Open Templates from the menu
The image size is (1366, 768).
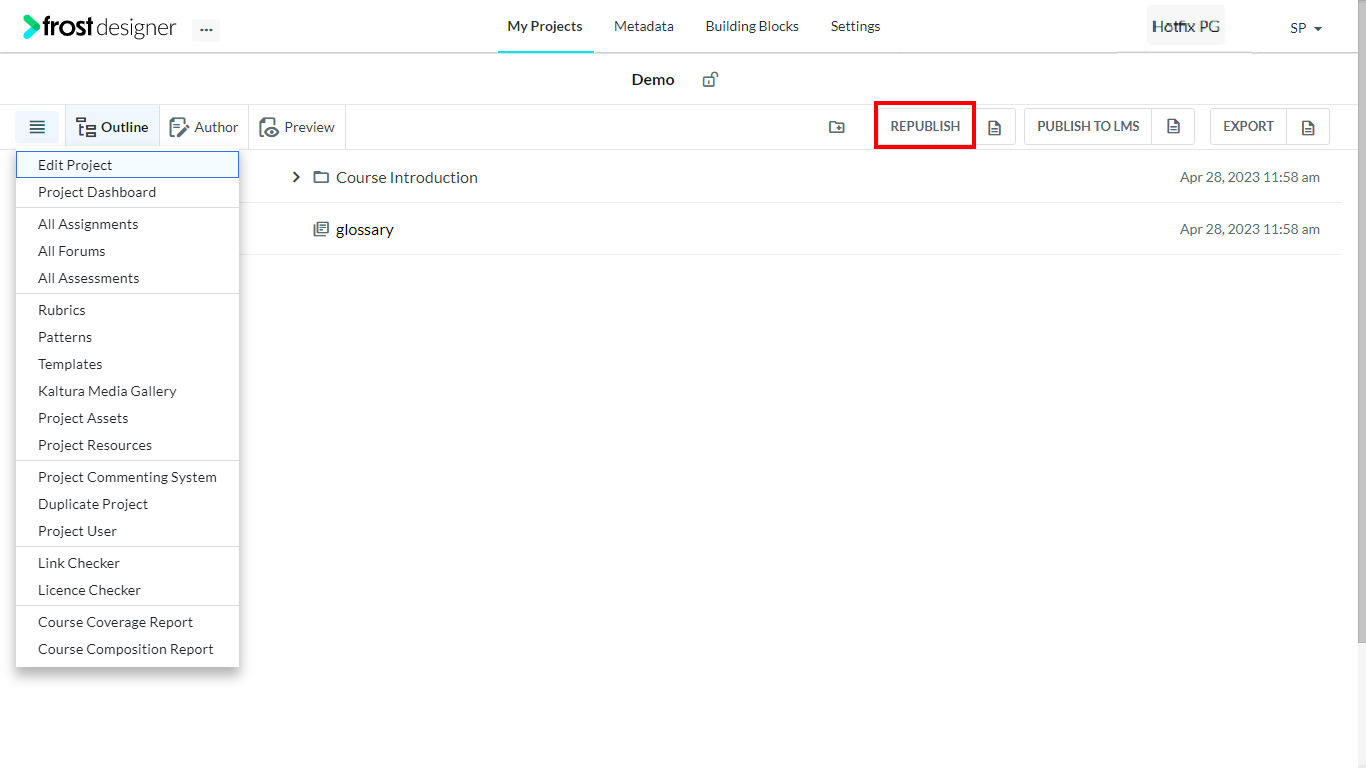[x=127, y=364]
